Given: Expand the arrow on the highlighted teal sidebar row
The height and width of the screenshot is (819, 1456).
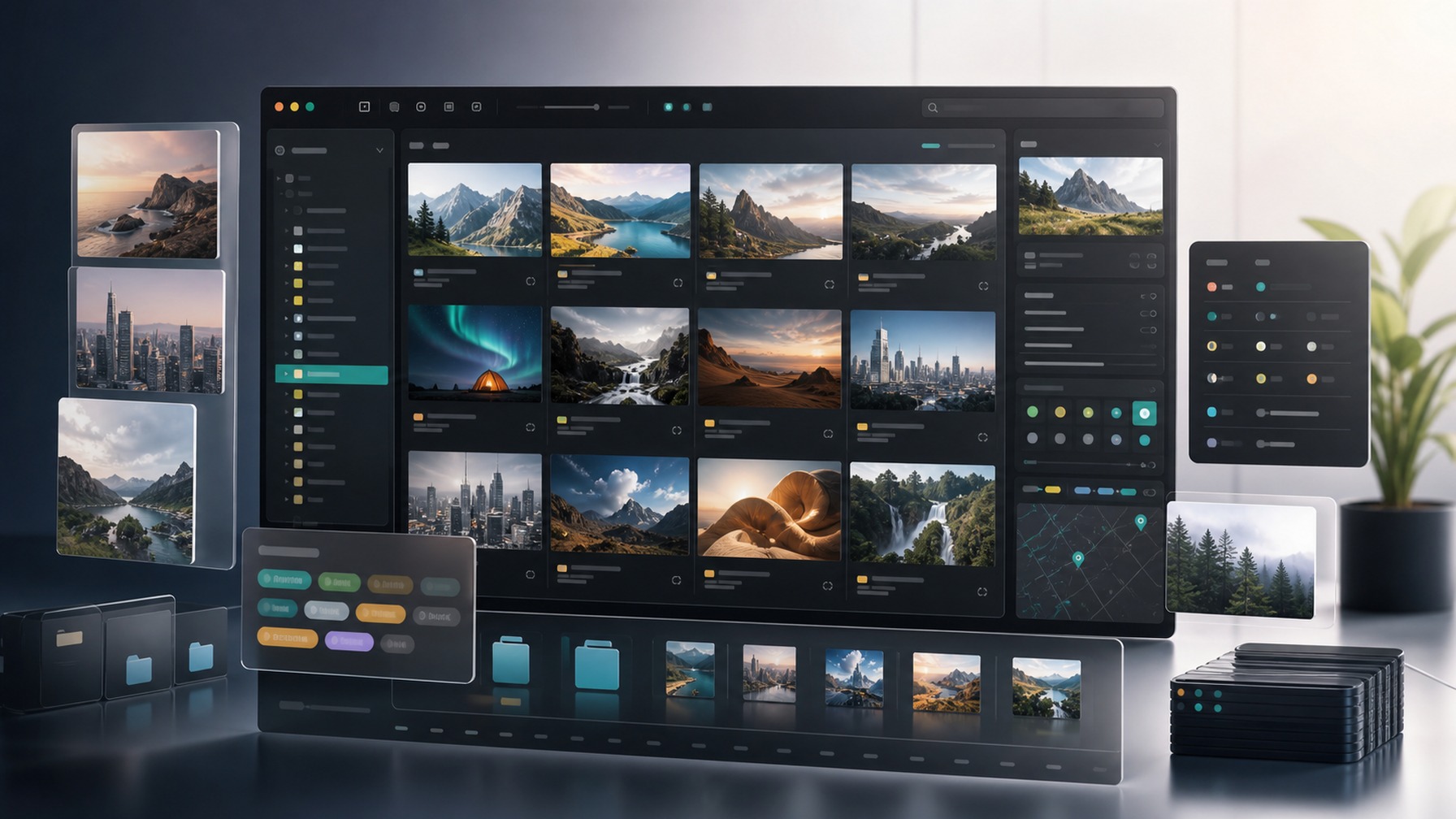Looking at the screenshot, I should (x=286, y=374).
